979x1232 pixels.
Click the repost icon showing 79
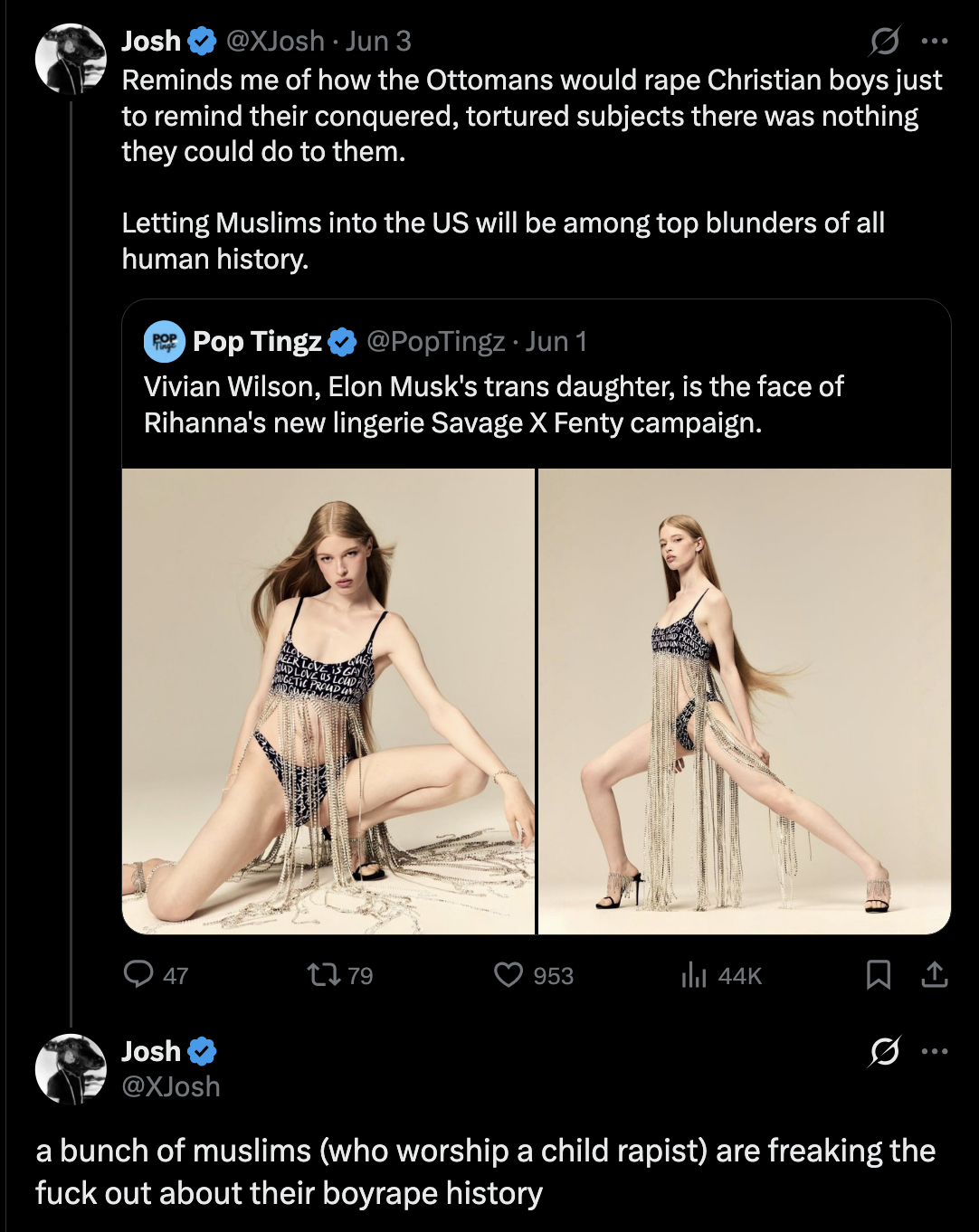323,974
